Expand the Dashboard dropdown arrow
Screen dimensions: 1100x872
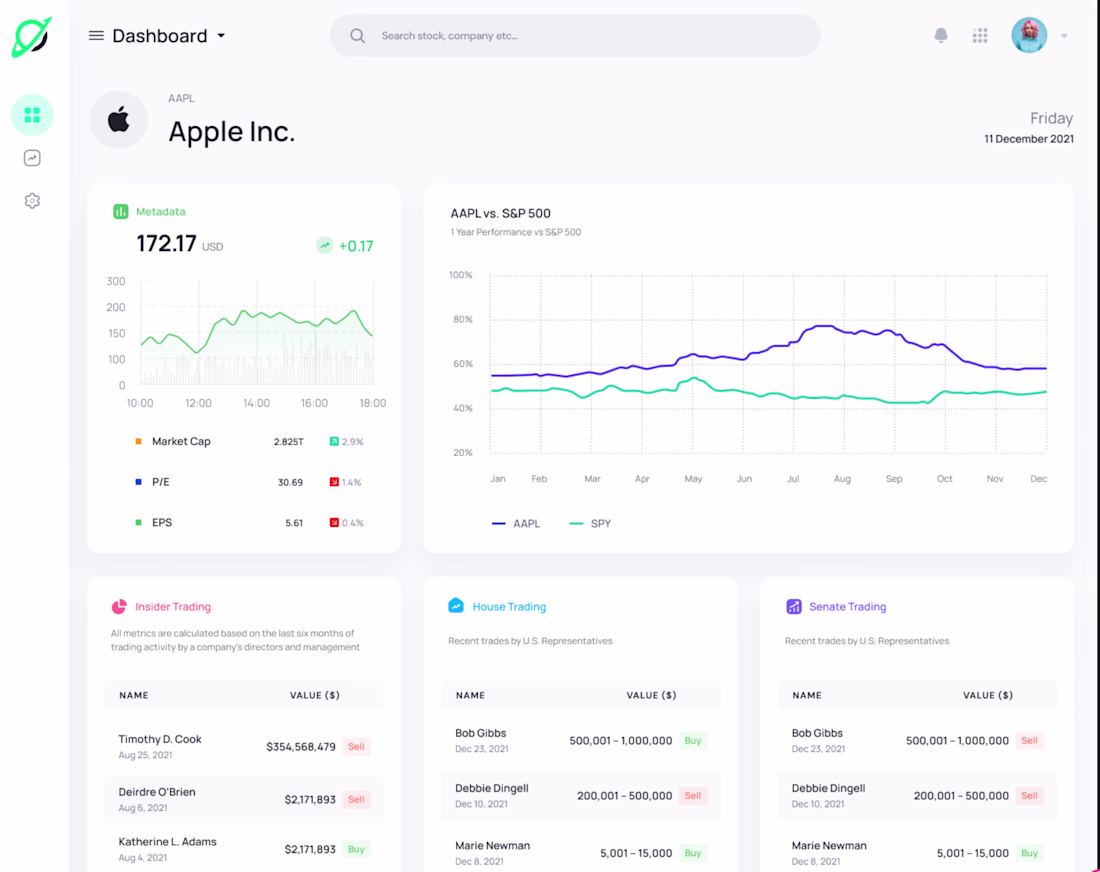tap(221, 36)
